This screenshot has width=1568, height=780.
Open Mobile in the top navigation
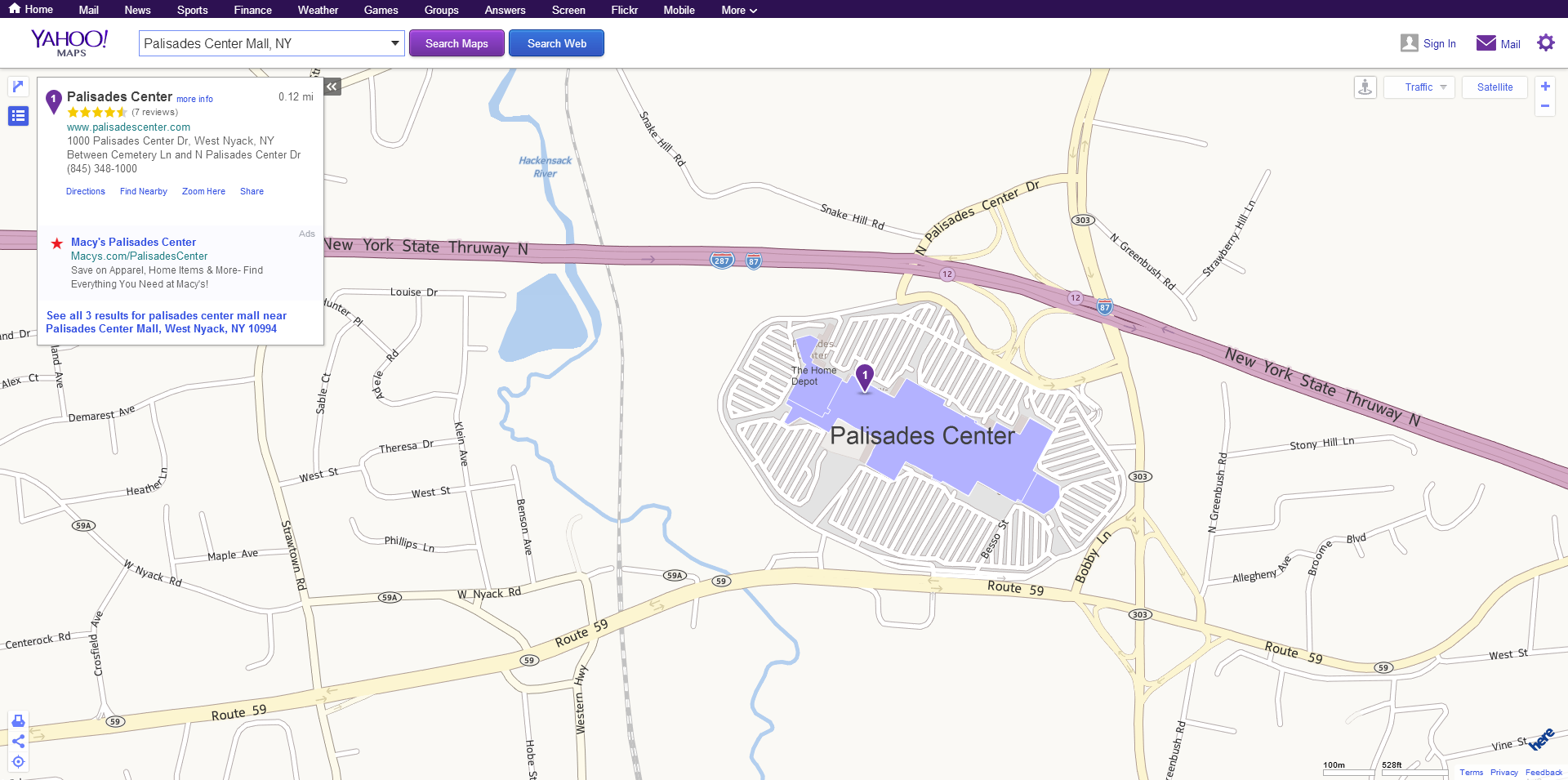tap(679, 10)
